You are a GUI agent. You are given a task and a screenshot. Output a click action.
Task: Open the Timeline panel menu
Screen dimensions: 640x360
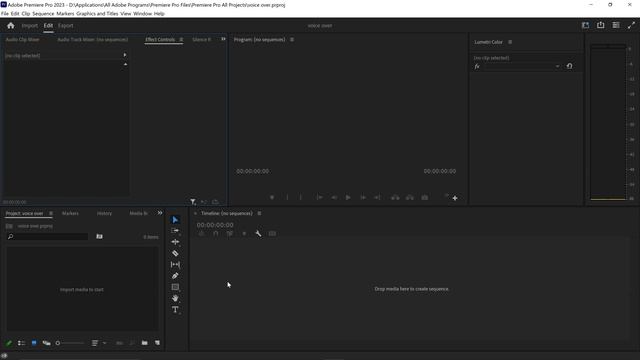(259, 213)
